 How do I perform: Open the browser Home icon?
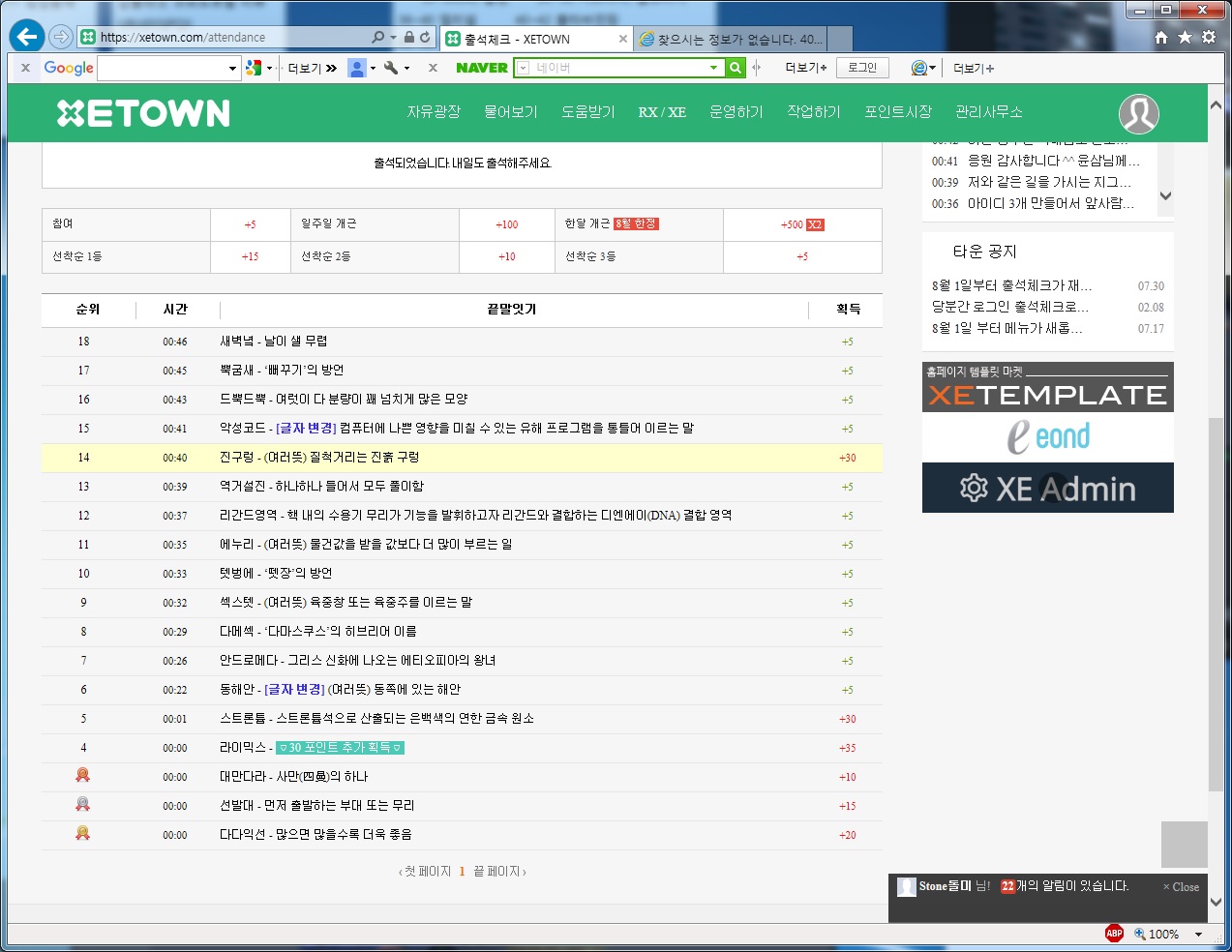point(1161,37)
